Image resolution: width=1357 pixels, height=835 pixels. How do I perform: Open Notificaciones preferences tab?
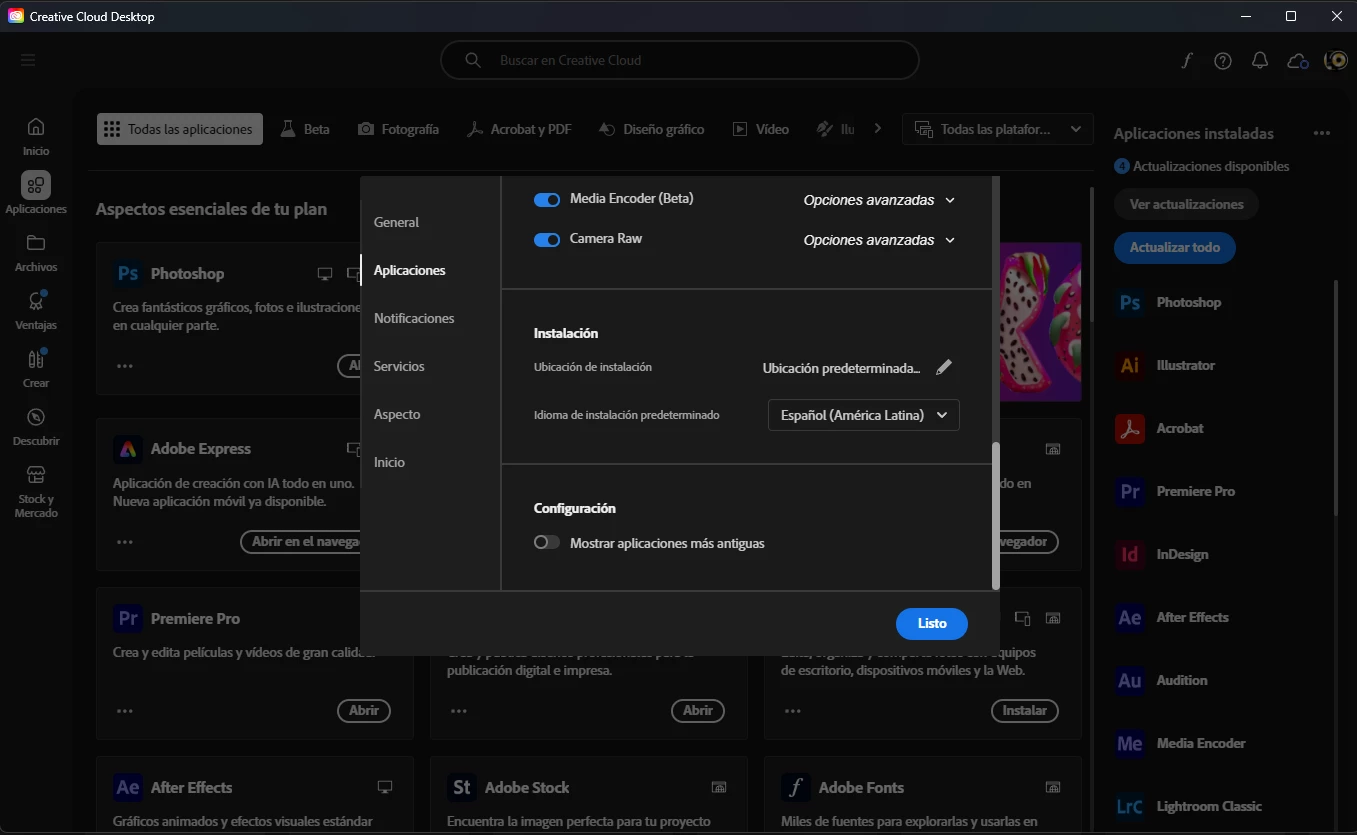coord(414,318)
